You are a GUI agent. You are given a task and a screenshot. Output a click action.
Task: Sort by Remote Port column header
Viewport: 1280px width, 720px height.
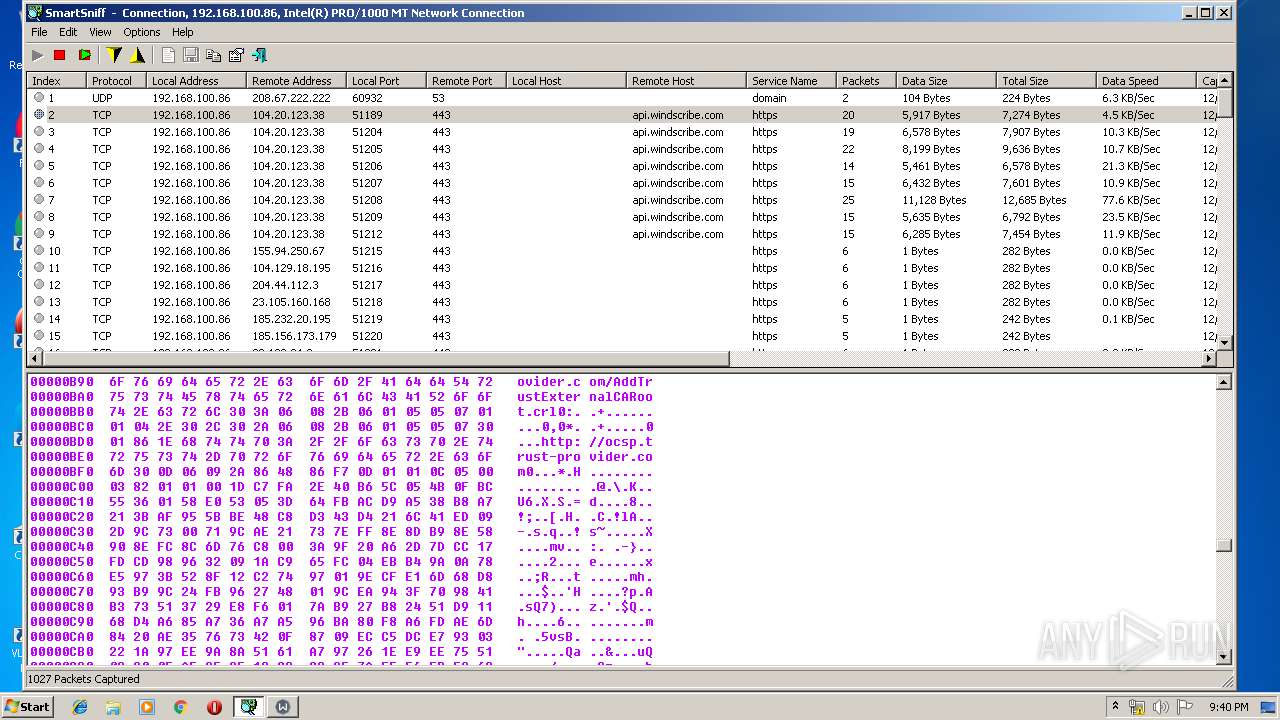(x=466, y=81)
